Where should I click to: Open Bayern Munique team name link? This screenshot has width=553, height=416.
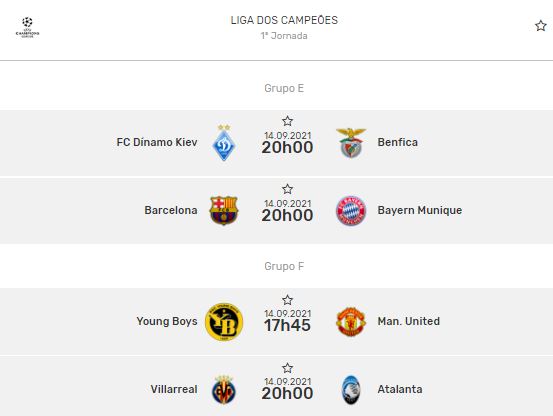pyautogui.click(x=420, y=210)
